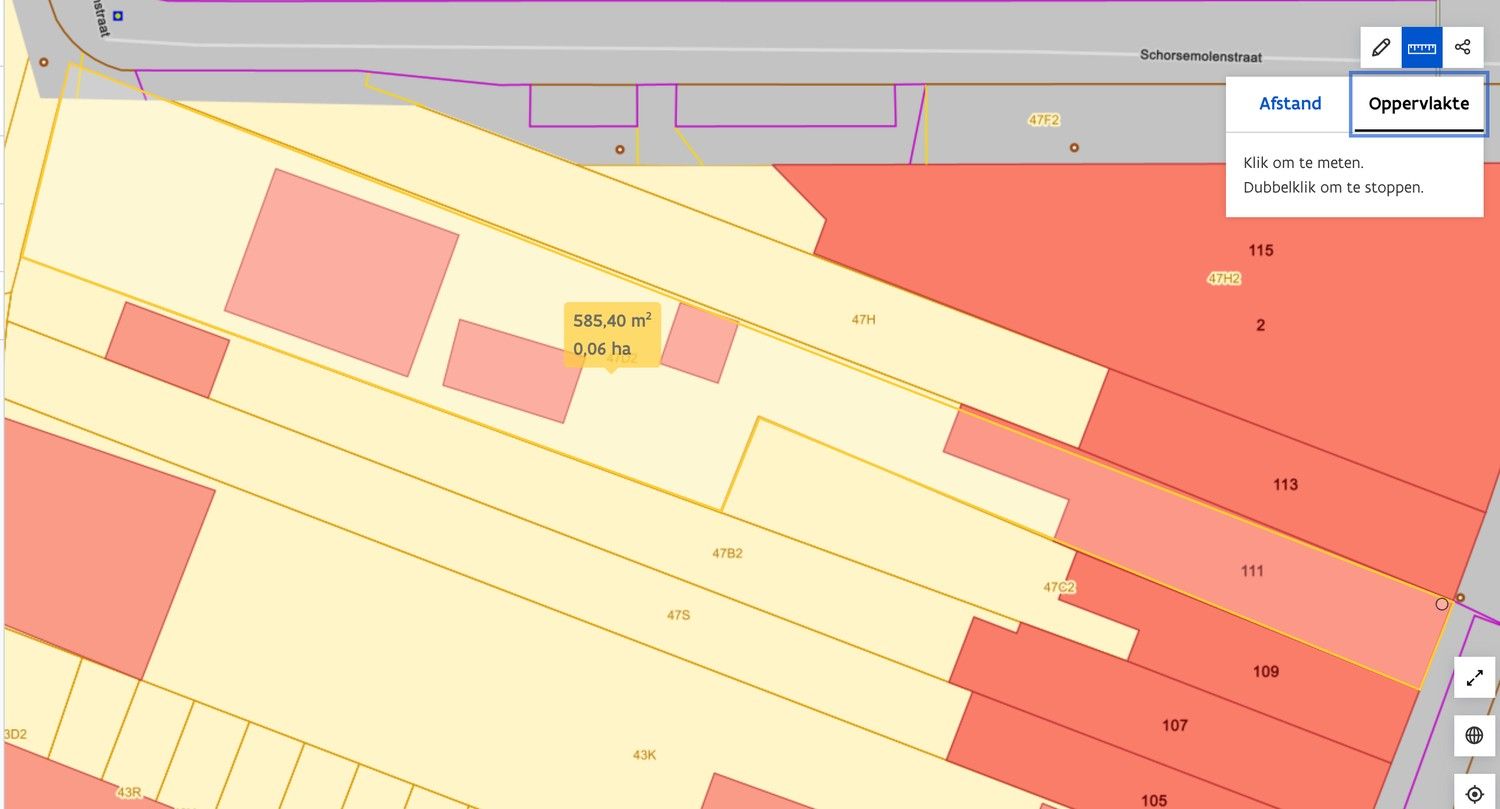Screen dimensions: 1500x809
Task: Select the Oppervlakte tab
Action: pyautogui.click(x=1418, y=103)
